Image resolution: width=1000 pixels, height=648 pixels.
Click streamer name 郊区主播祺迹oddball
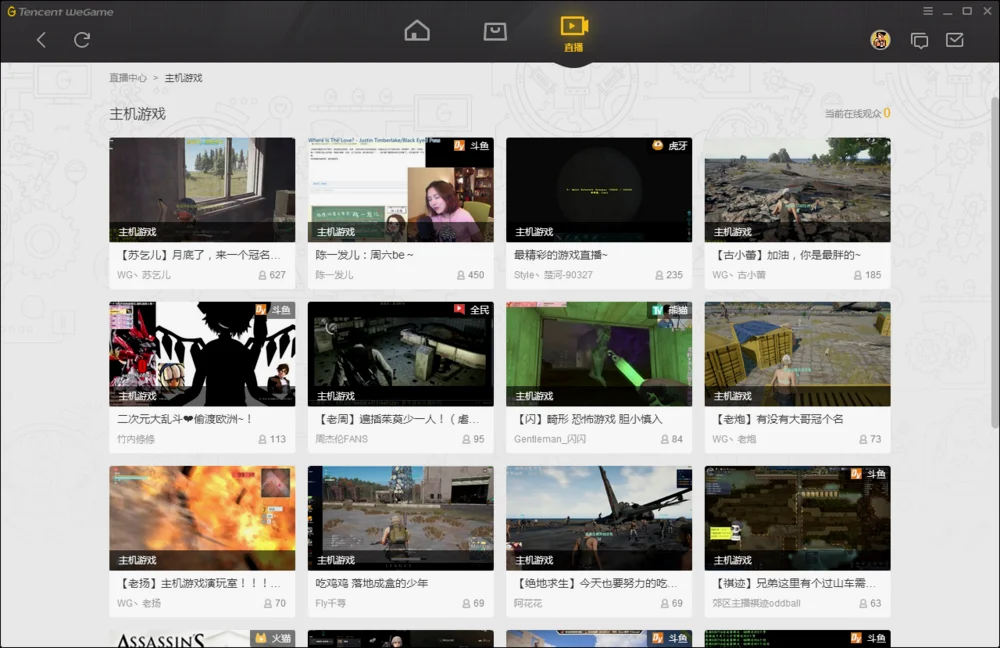click(756, 603)
